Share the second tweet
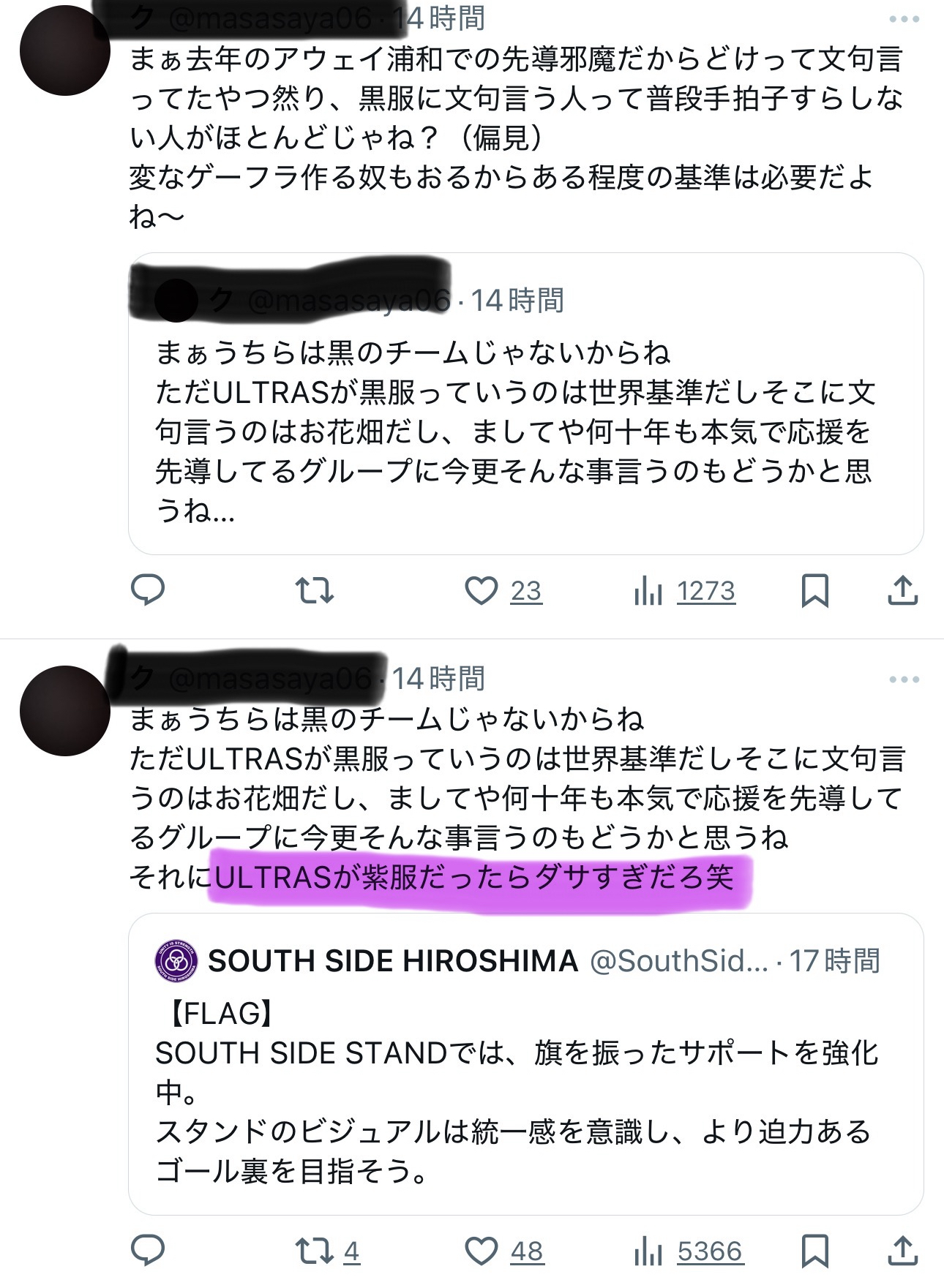Screen dimensions: 944x1288 tap(902, 1251)
